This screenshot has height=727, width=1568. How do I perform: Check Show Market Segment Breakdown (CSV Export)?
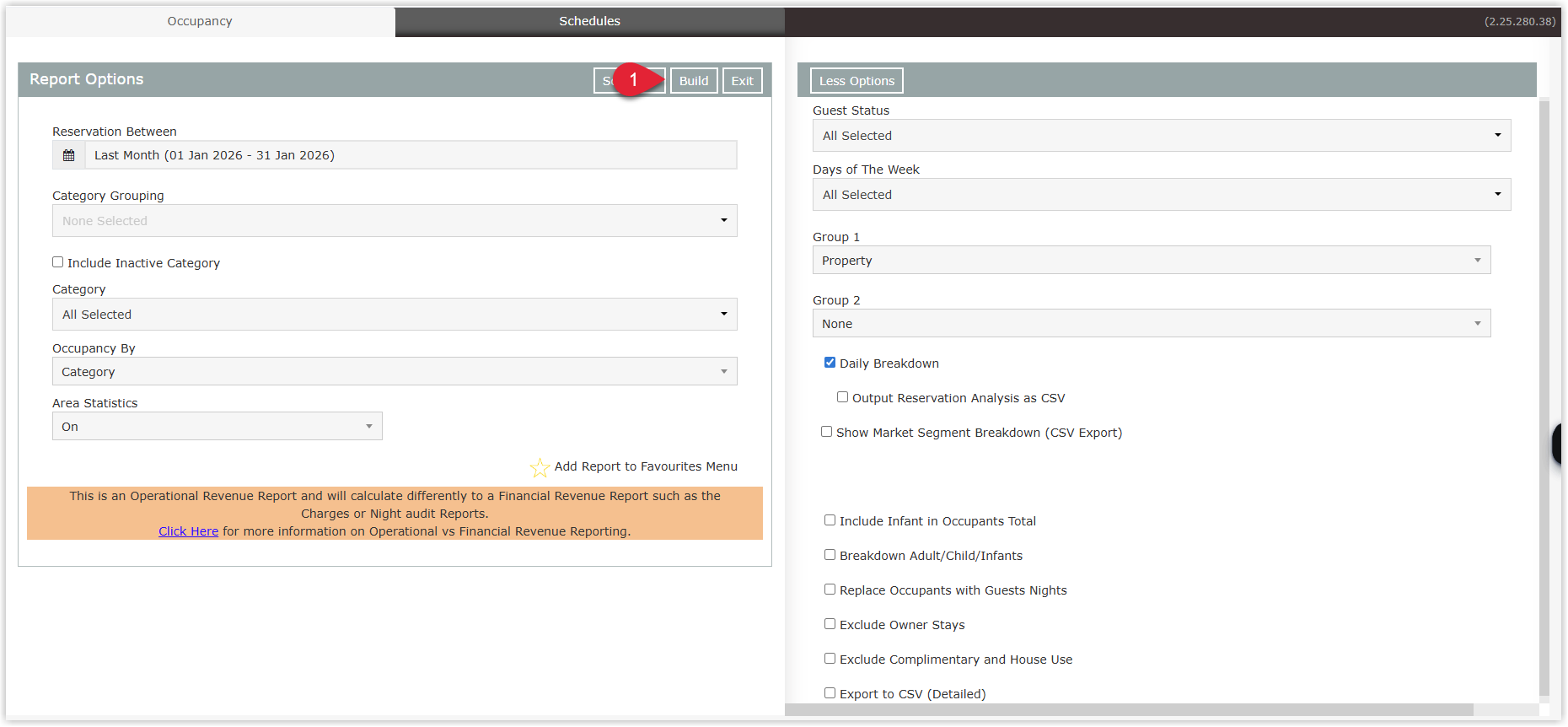point(826,432)
